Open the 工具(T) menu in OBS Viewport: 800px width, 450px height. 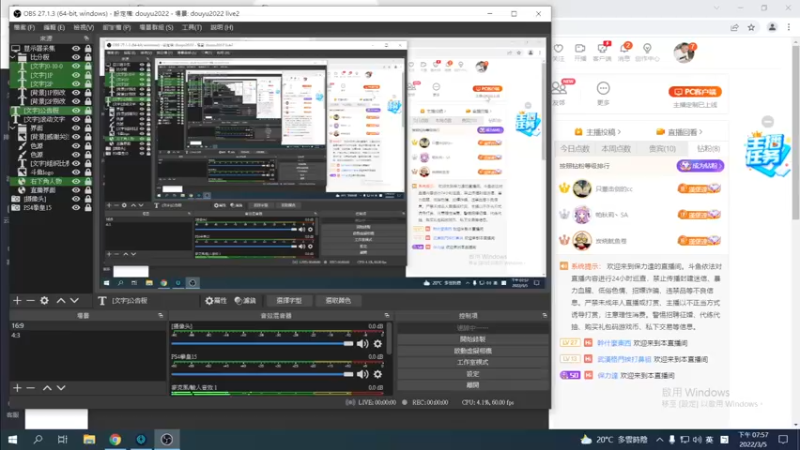tap(192, 27)
